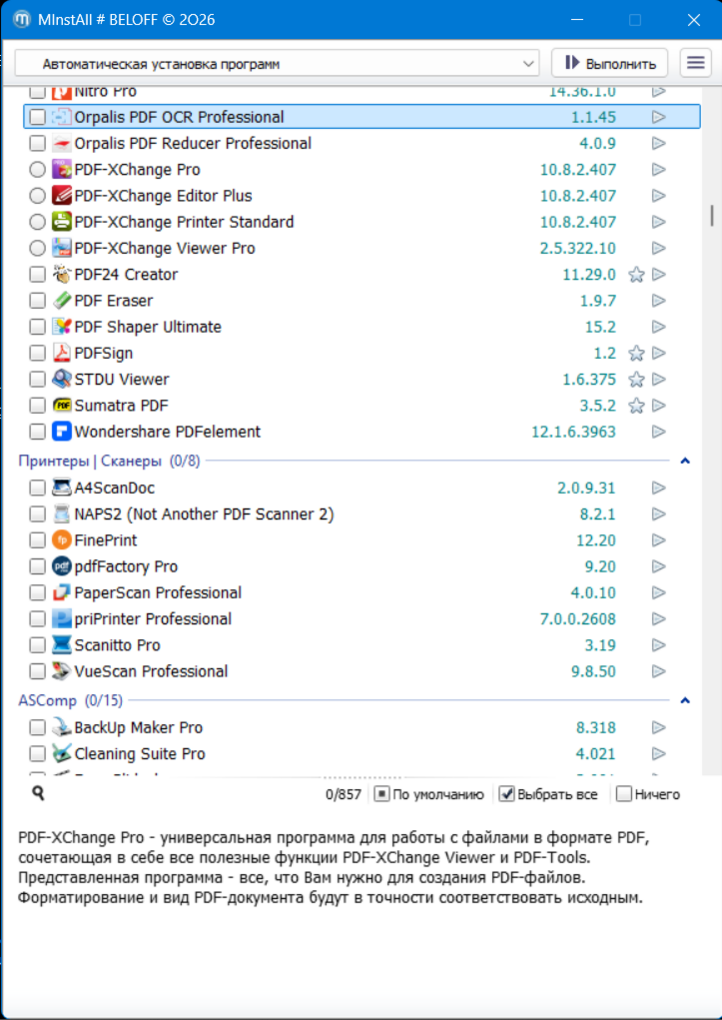This screenshot has height=1020, width=722.
Task: Click the list's vertical scrollbar thumb
Action: click(712, 215)
